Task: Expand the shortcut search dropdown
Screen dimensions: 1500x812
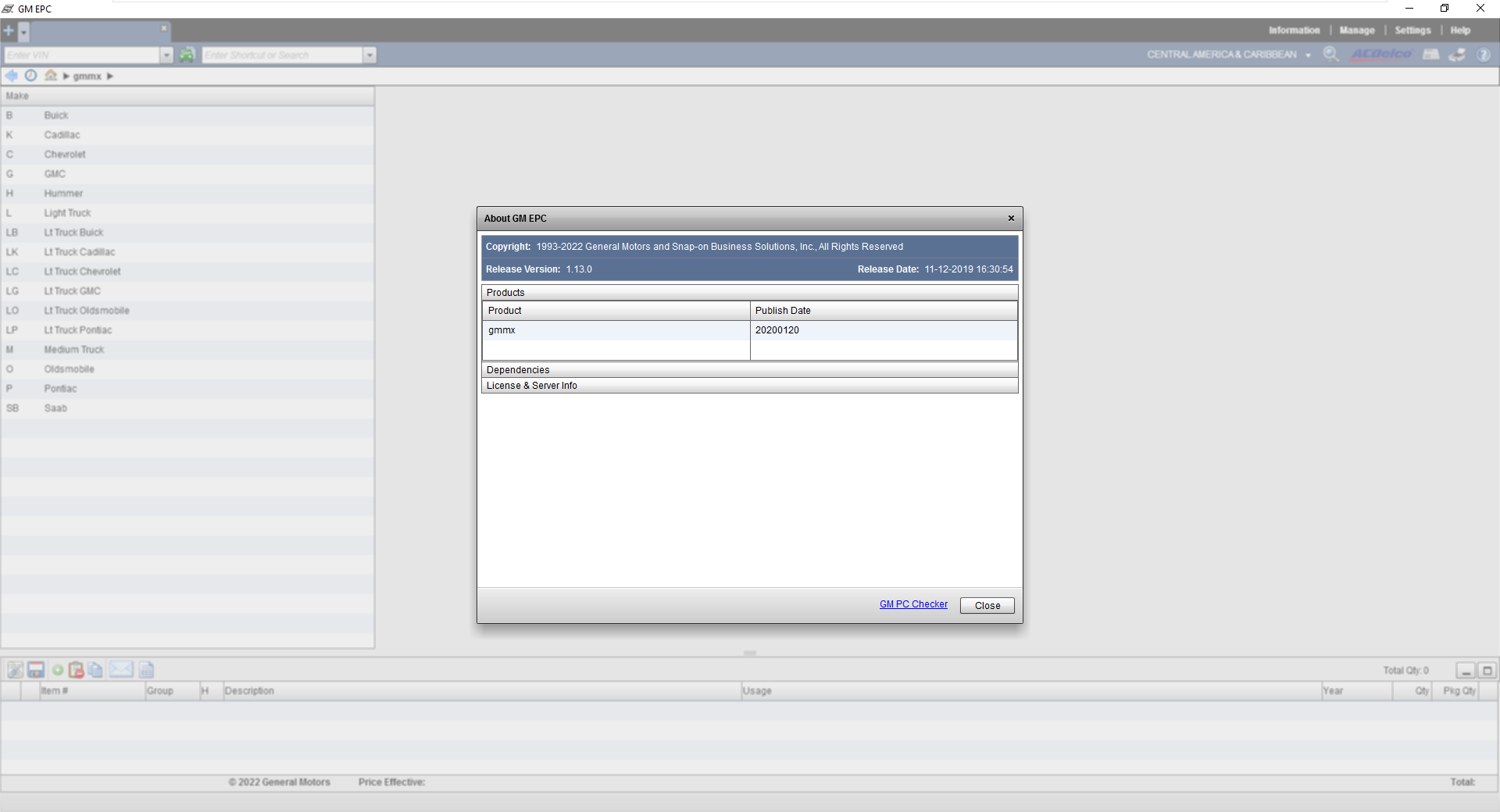Action: [x=370, y=55]
